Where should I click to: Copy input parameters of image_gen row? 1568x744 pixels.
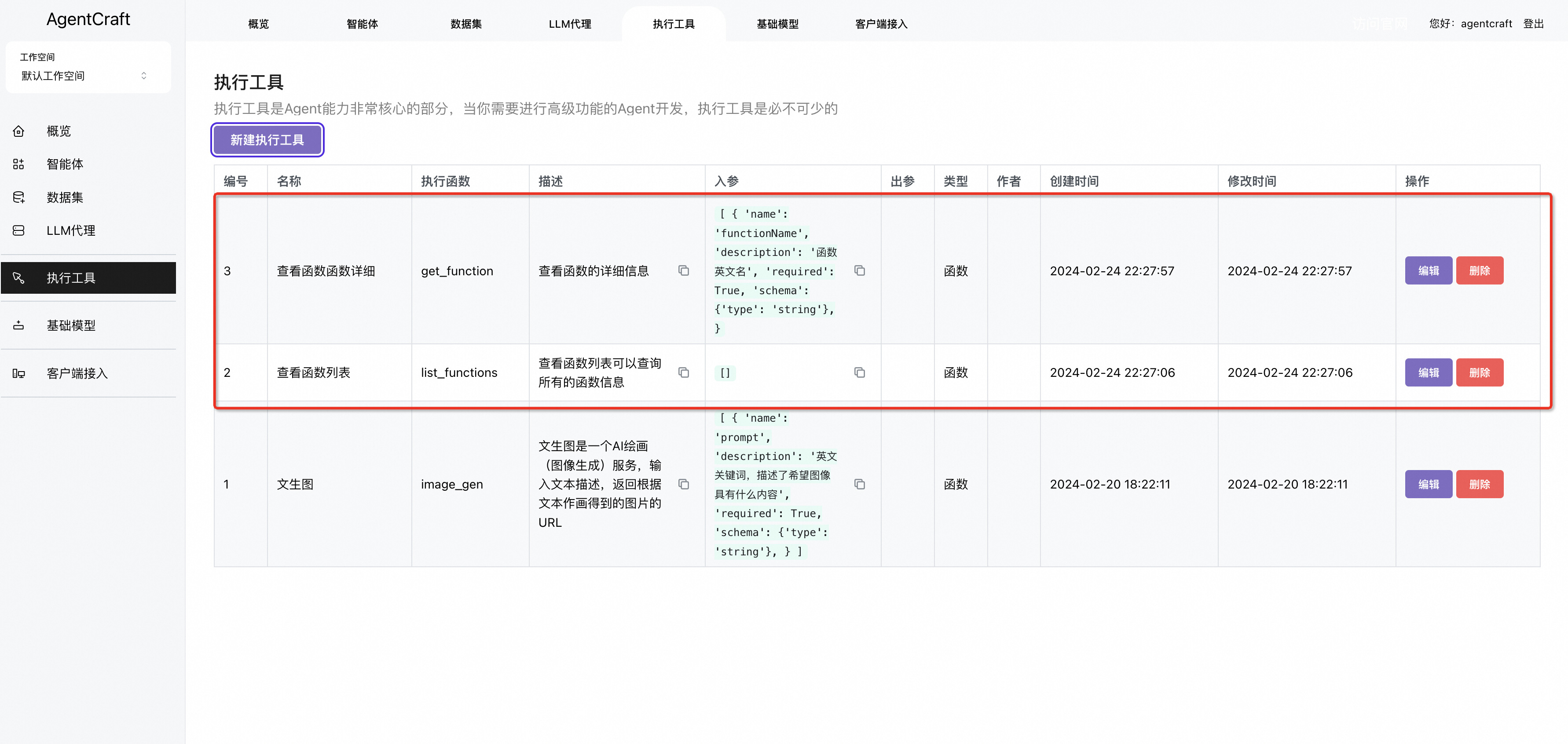pos(860,484)
